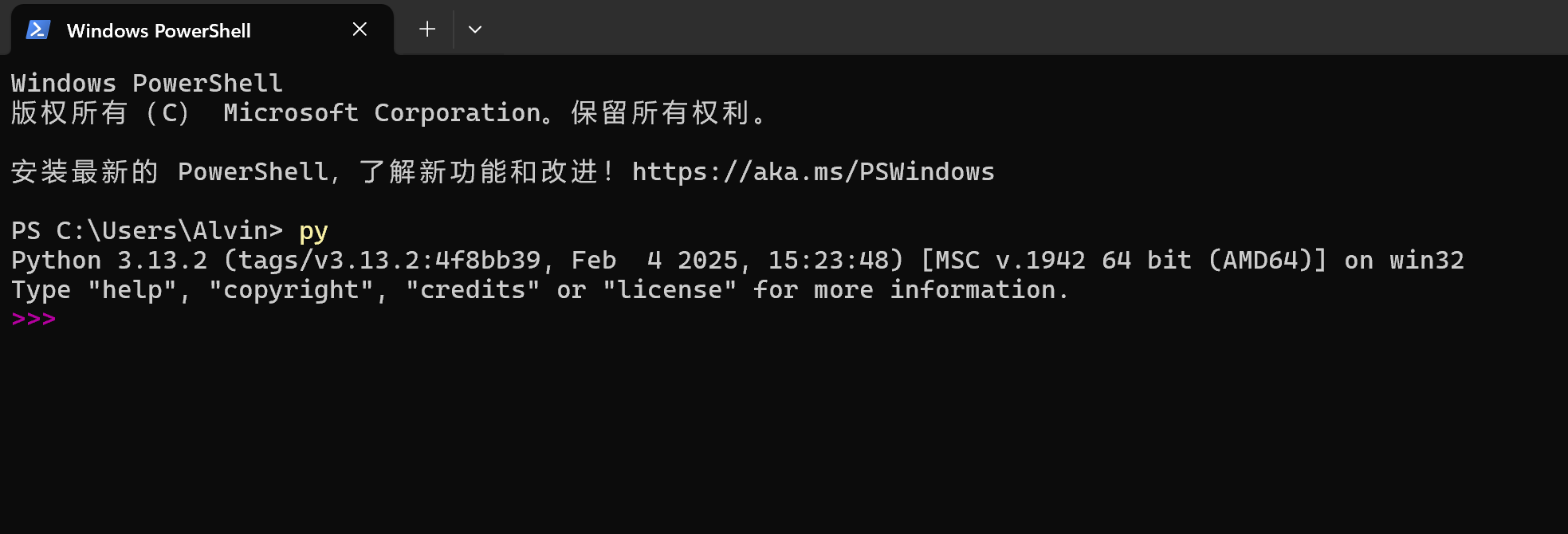
Task: Click the word "help" in Python banner
Action: [x=132, y=290]
